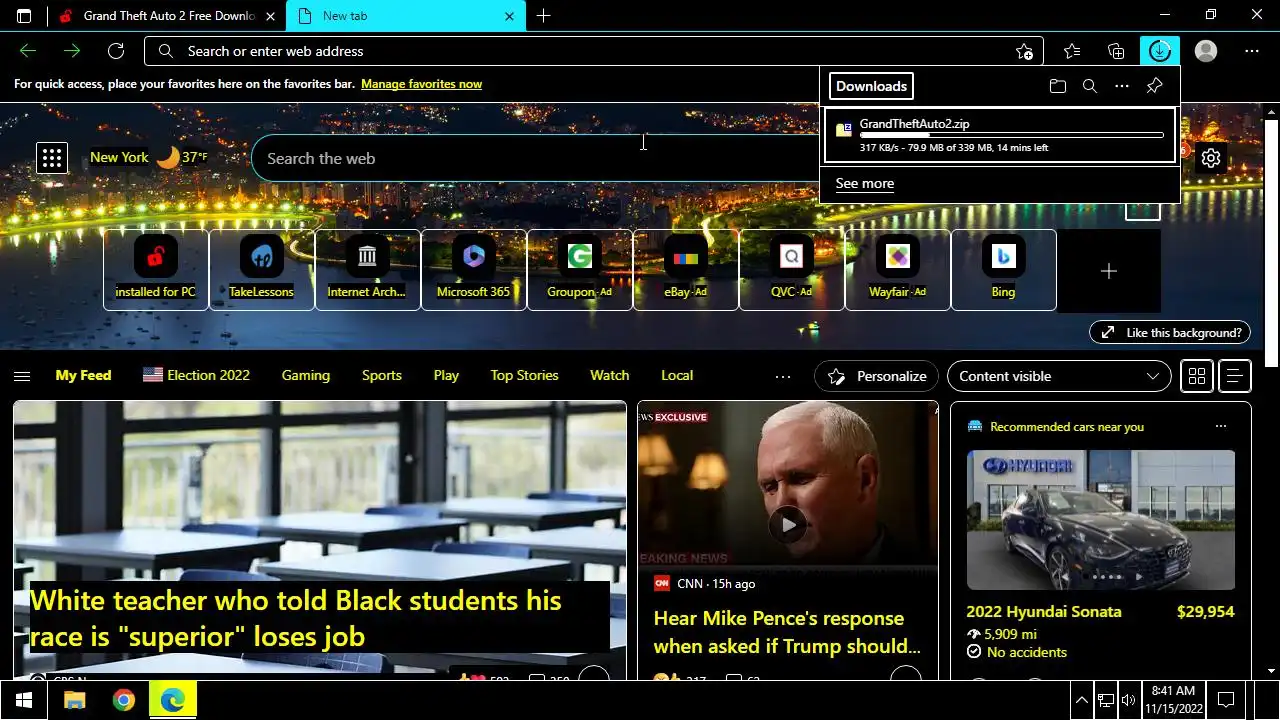
Task: Show hidden system tray icons chevron
Action: [x=1081, y=700]
